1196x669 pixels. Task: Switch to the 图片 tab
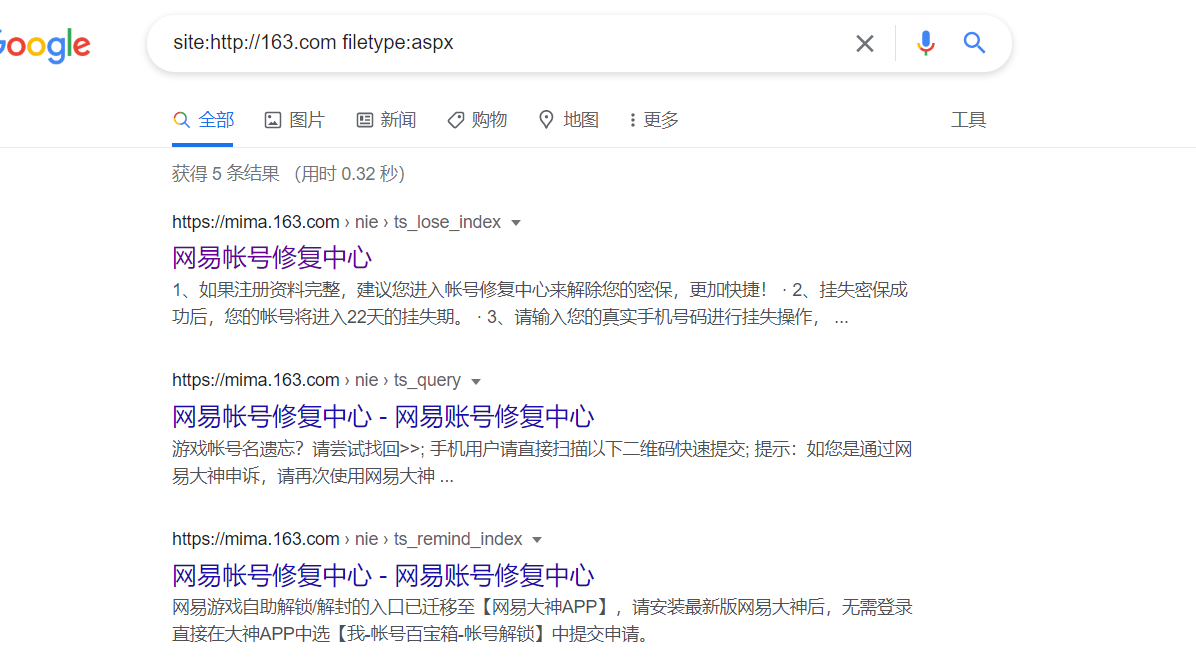(x=294, y=120)
